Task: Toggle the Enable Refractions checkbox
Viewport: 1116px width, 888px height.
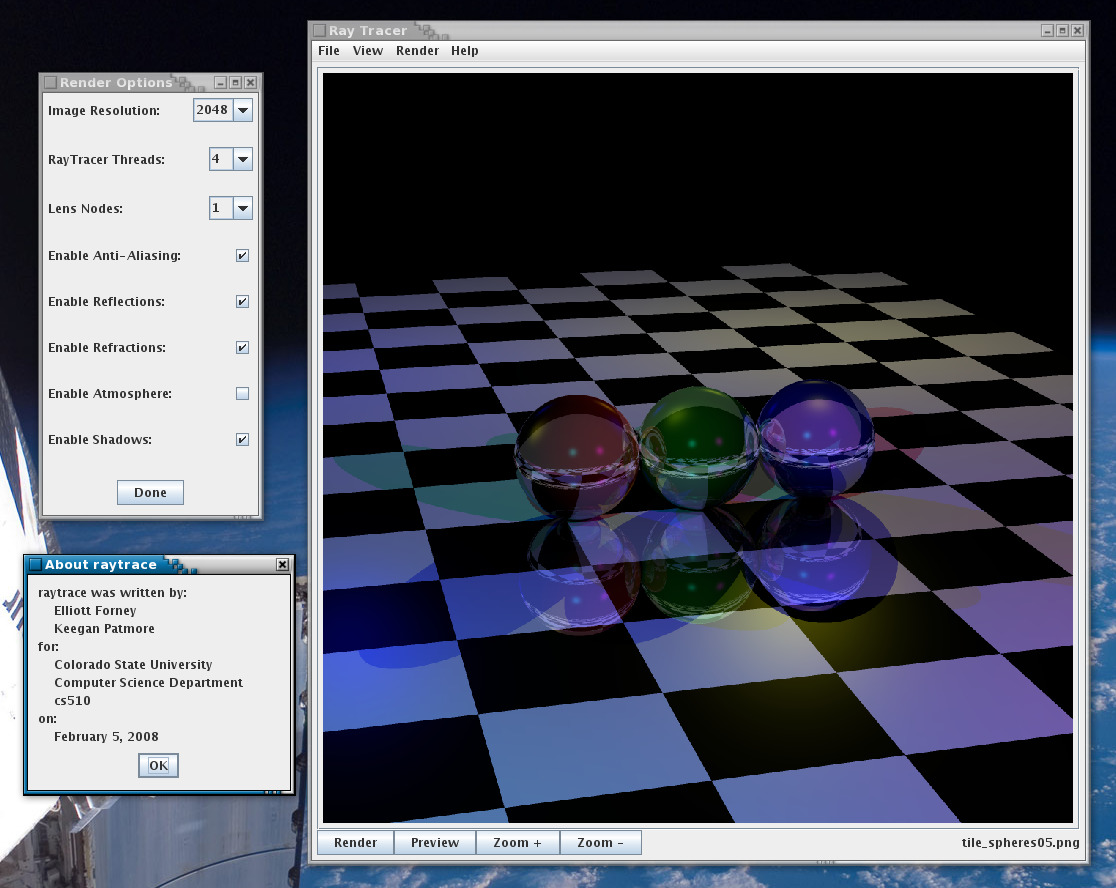Action: 242,347
